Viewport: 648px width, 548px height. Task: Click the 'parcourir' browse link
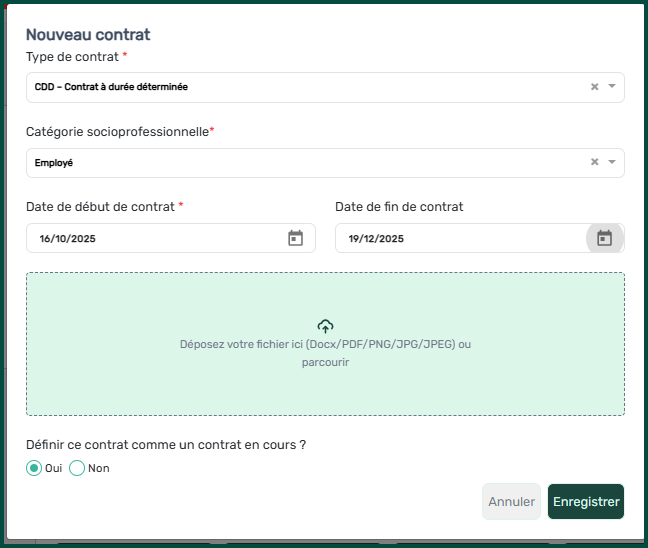[325, 362]
